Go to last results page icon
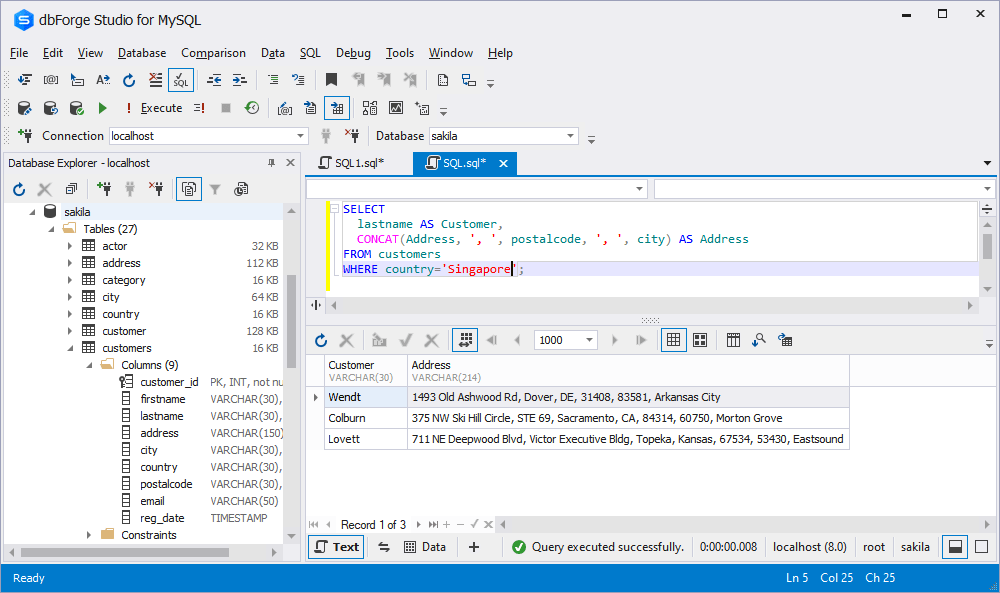Viewport: 1000px width, 593px height. [x=641, y=340]
